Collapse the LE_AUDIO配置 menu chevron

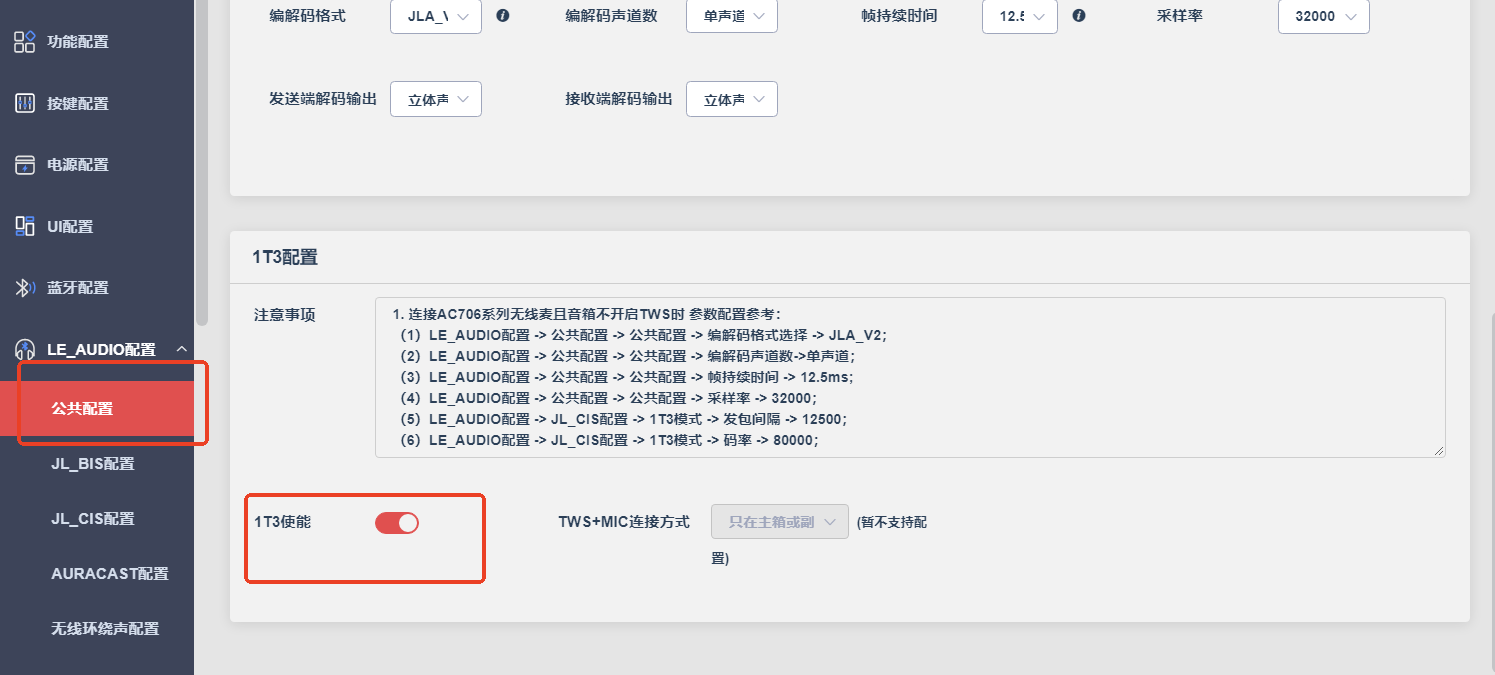[x=181, y=349]
